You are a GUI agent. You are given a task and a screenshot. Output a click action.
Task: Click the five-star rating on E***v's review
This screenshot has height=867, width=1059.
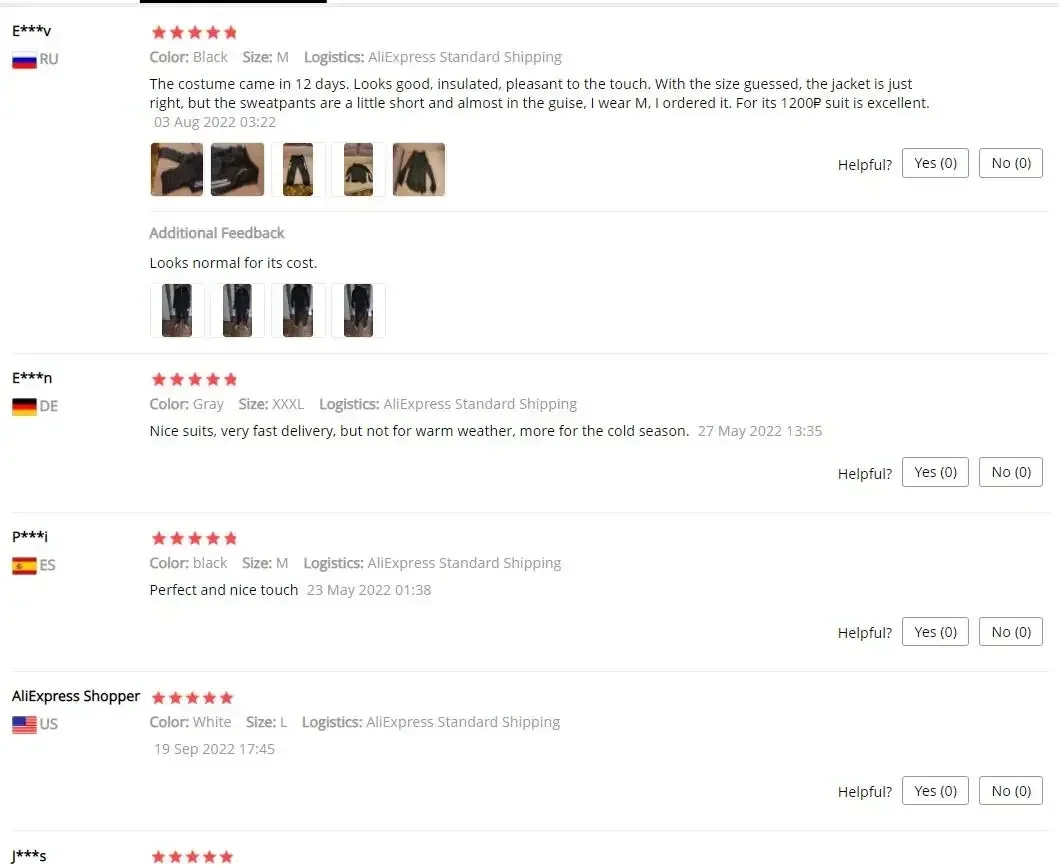195,32
